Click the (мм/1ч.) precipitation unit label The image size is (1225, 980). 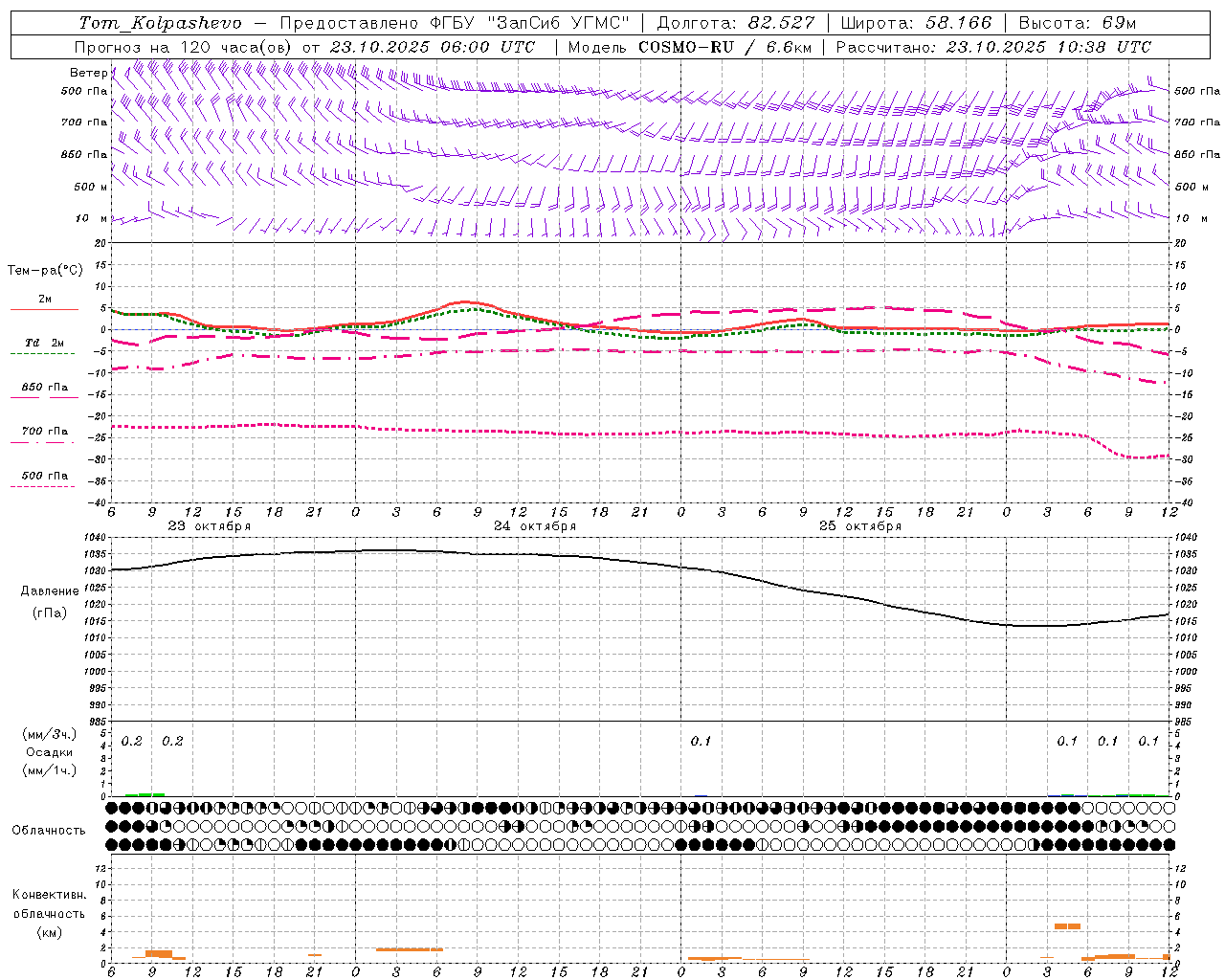(x=50, y=770)
